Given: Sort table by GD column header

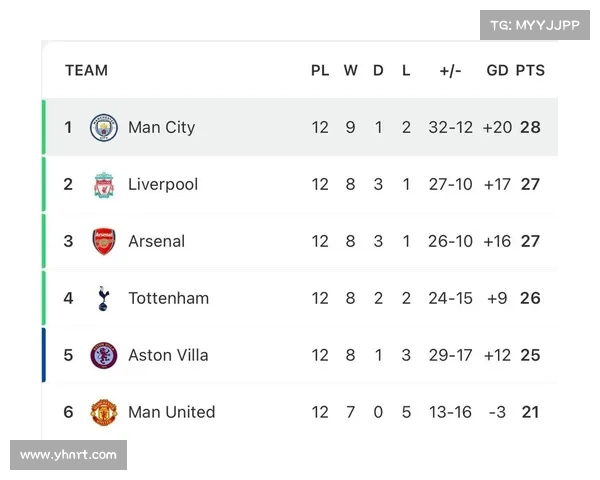Looking at the screenshot, I should click(x=497, y=70).
